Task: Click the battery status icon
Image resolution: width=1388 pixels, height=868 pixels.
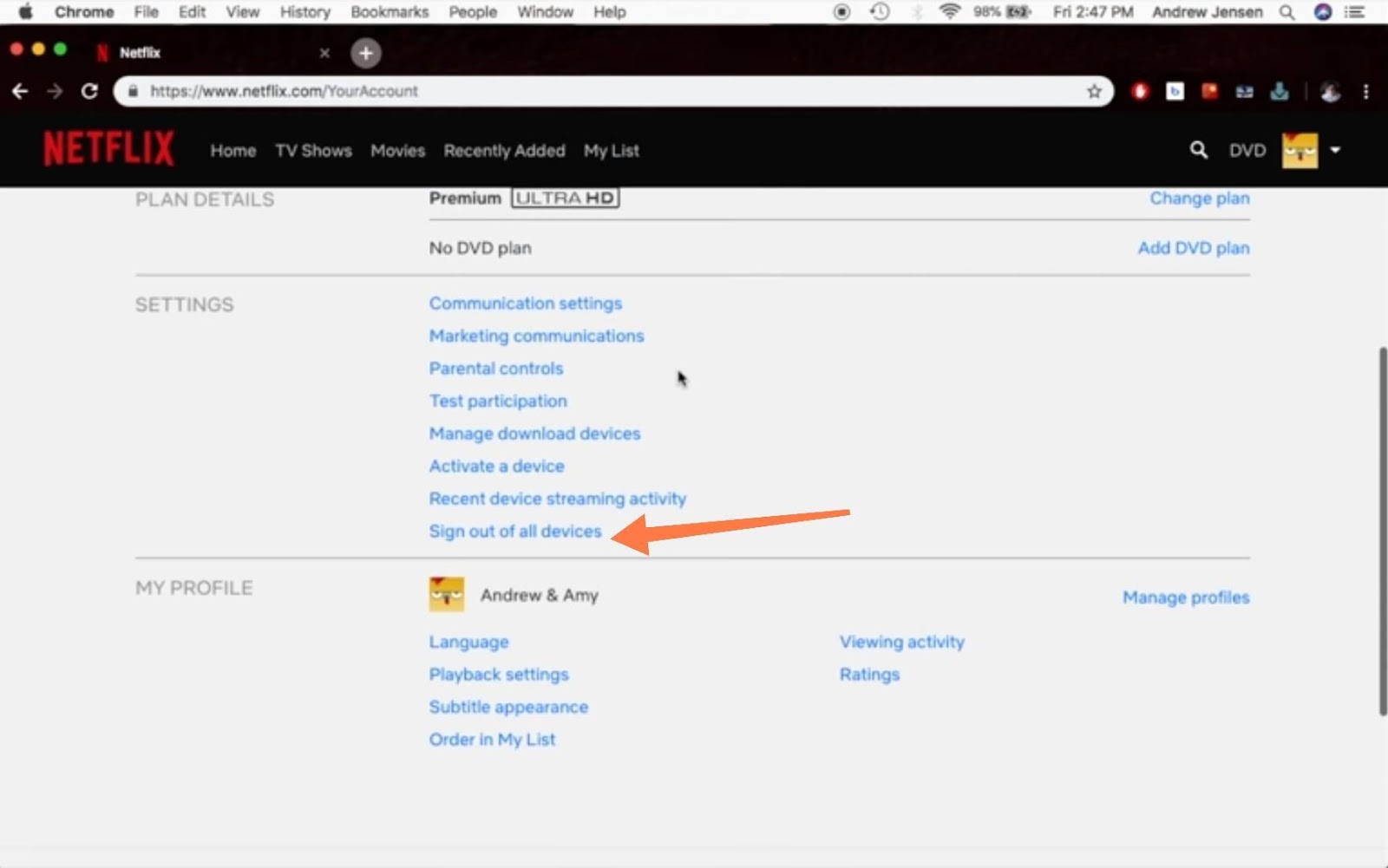Action: pyautogui.click(x=1018, y=12)
